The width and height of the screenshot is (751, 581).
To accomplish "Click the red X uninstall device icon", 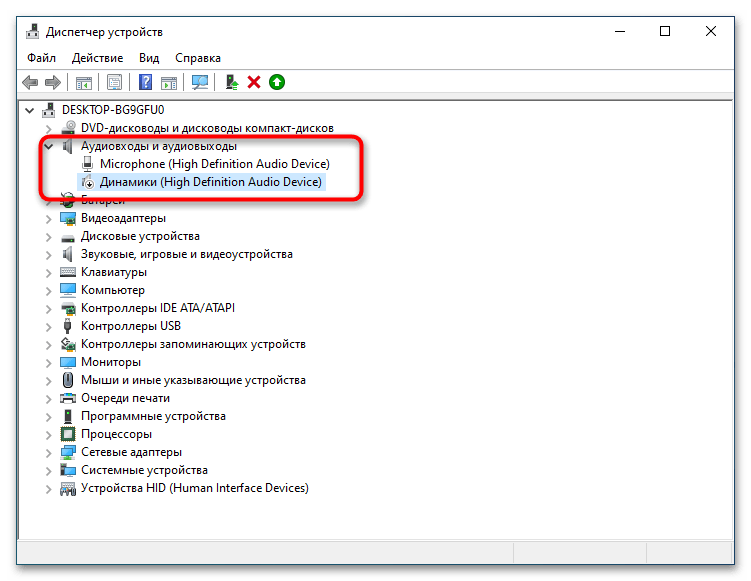I will [254, 82].
